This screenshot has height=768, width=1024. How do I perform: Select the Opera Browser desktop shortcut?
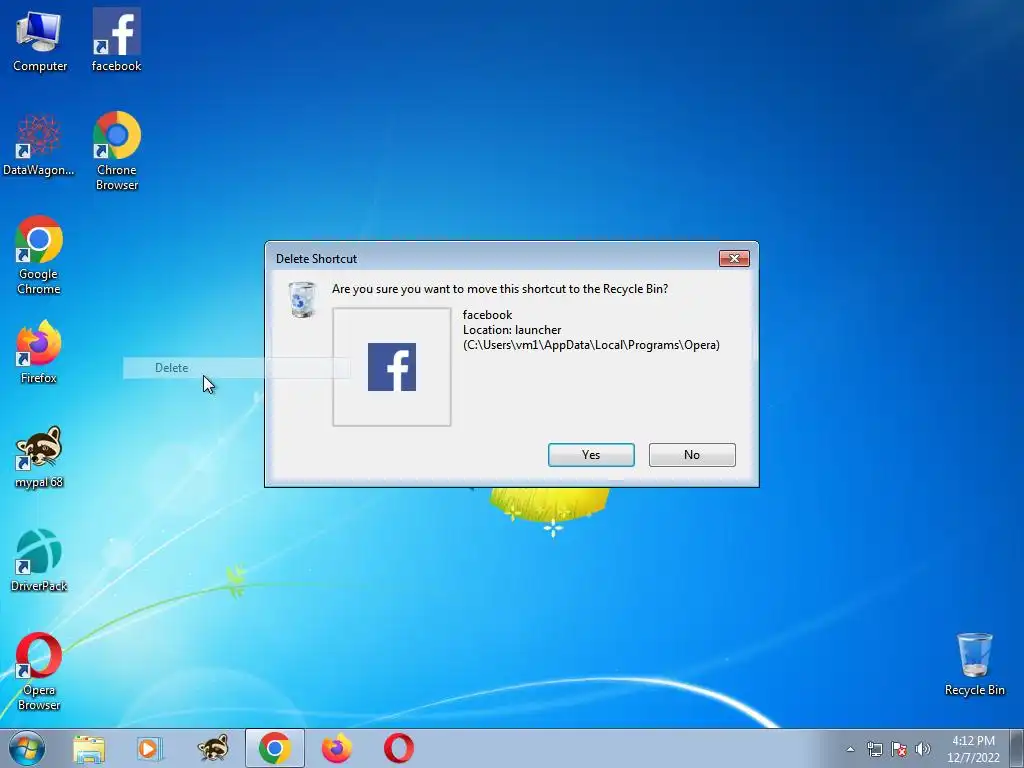pyautogui.click(x=39, y=671)
